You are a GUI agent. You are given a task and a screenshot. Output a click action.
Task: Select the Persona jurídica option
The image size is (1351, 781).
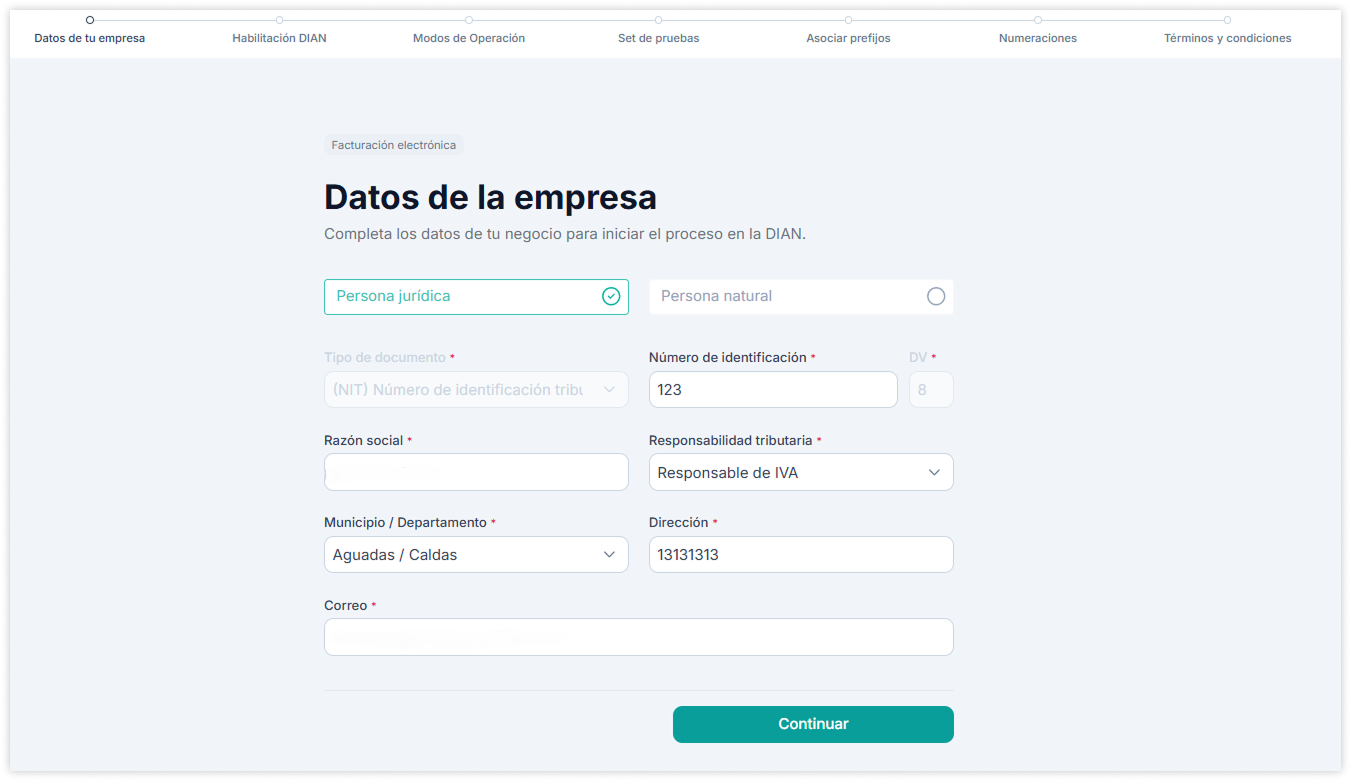click(x=476, y=297)
